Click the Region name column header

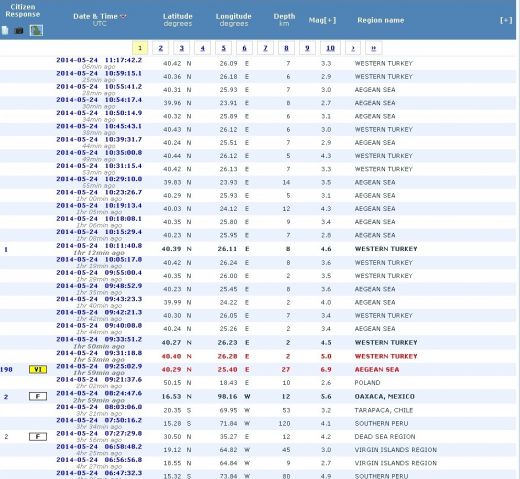coord(381,20)
